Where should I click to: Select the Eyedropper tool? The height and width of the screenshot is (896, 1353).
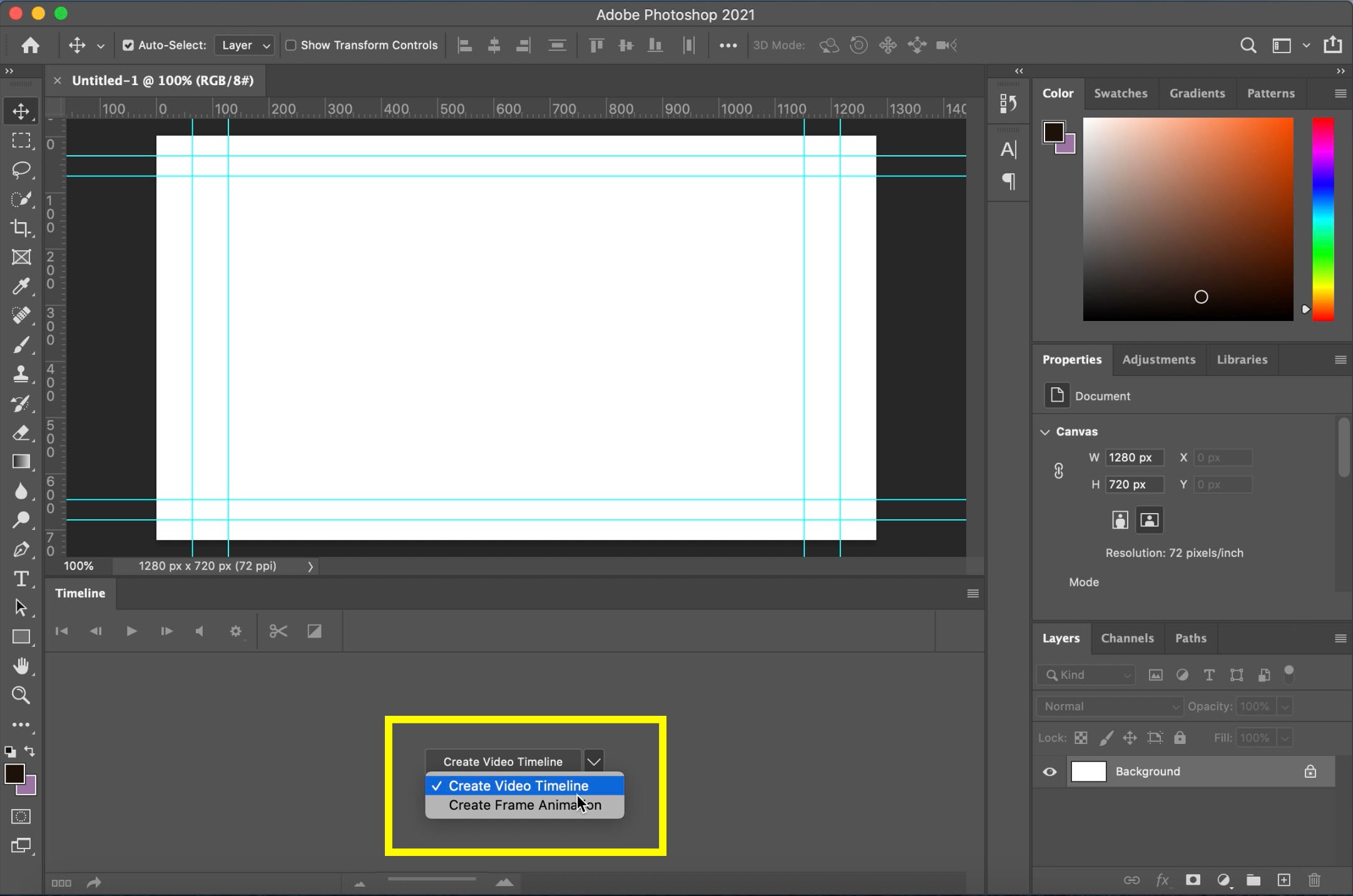22,287
